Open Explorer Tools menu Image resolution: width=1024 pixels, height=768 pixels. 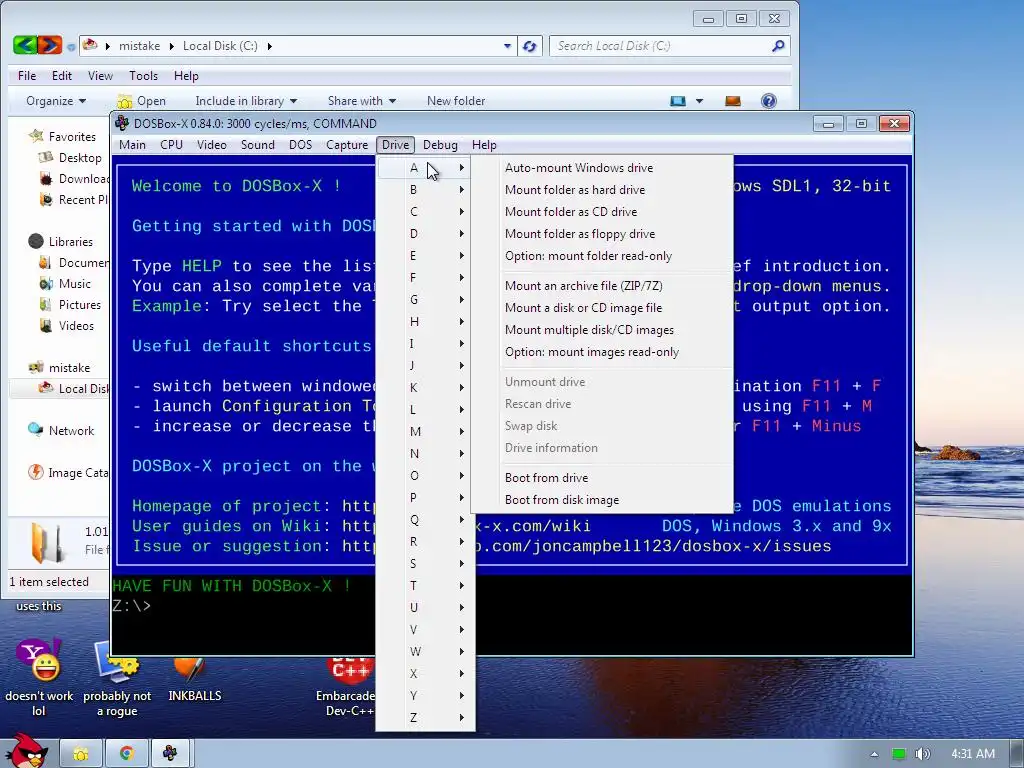tap(143, 76)
